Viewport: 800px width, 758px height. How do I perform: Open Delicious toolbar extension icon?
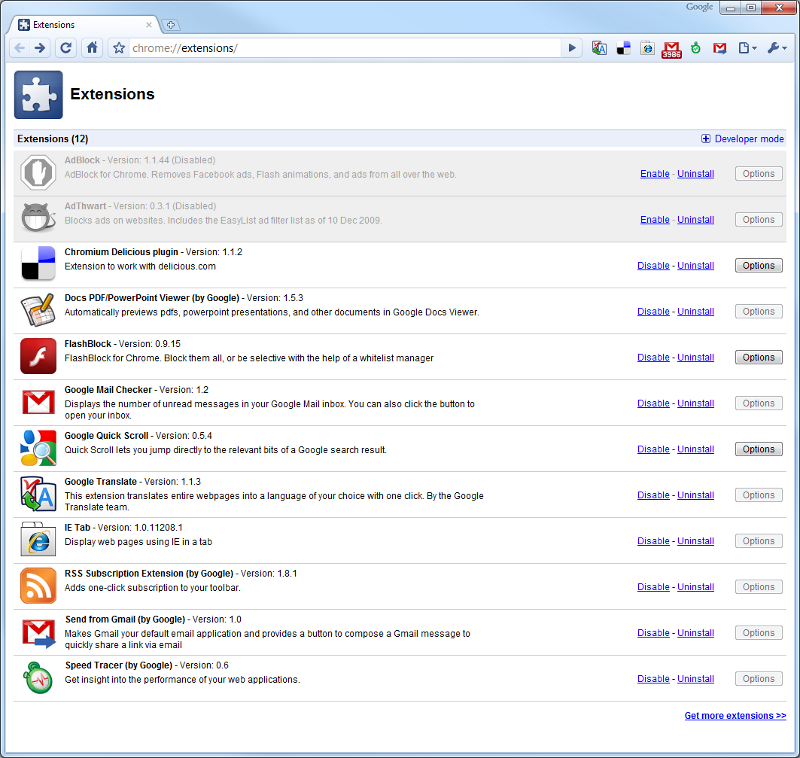623,48
